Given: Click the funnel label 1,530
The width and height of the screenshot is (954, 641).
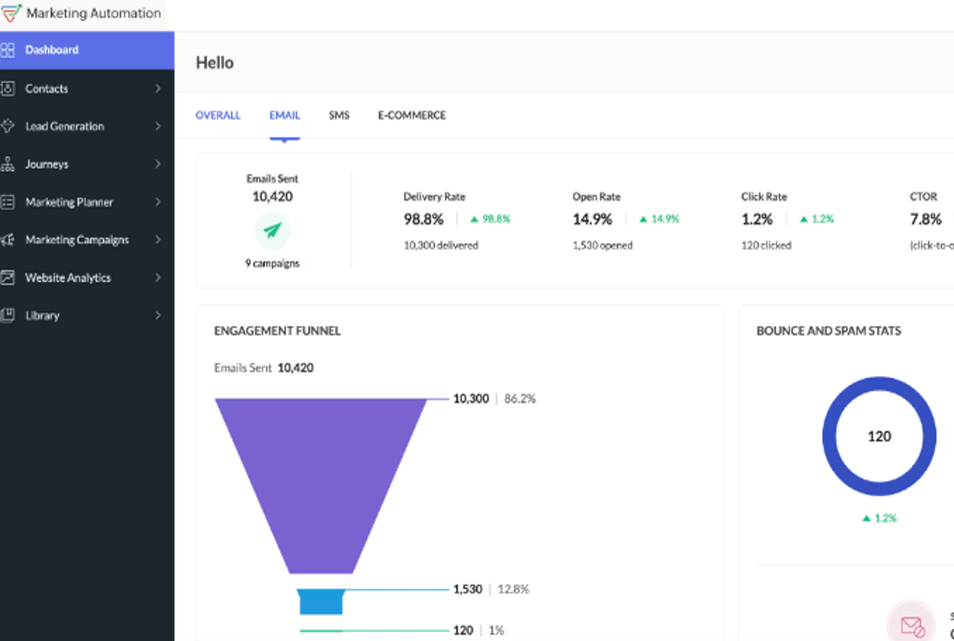Looking at the screenshot, I should point(467,589).
